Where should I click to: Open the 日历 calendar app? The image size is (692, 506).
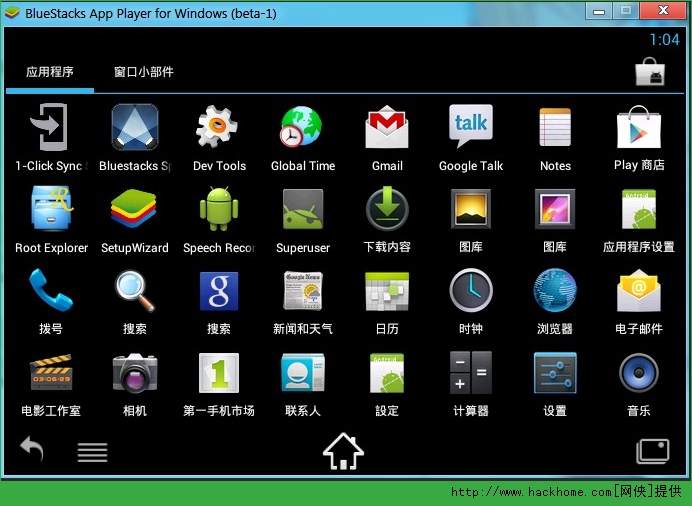click(x=387, y=291)
